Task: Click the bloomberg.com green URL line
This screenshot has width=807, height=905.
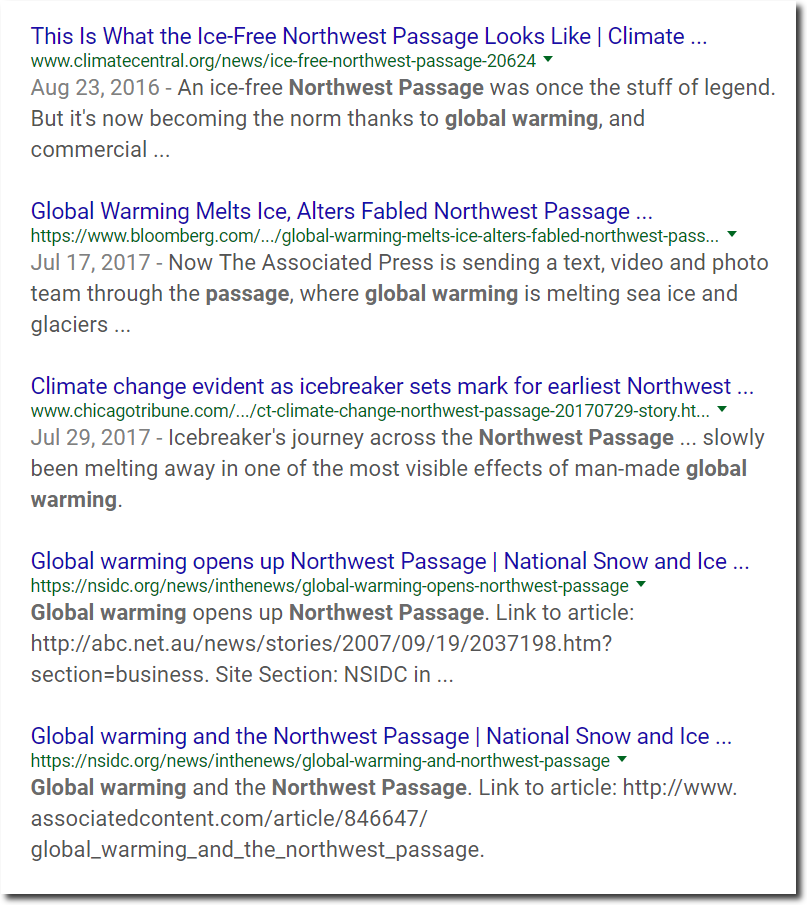Action: click(x=375, y=235)
